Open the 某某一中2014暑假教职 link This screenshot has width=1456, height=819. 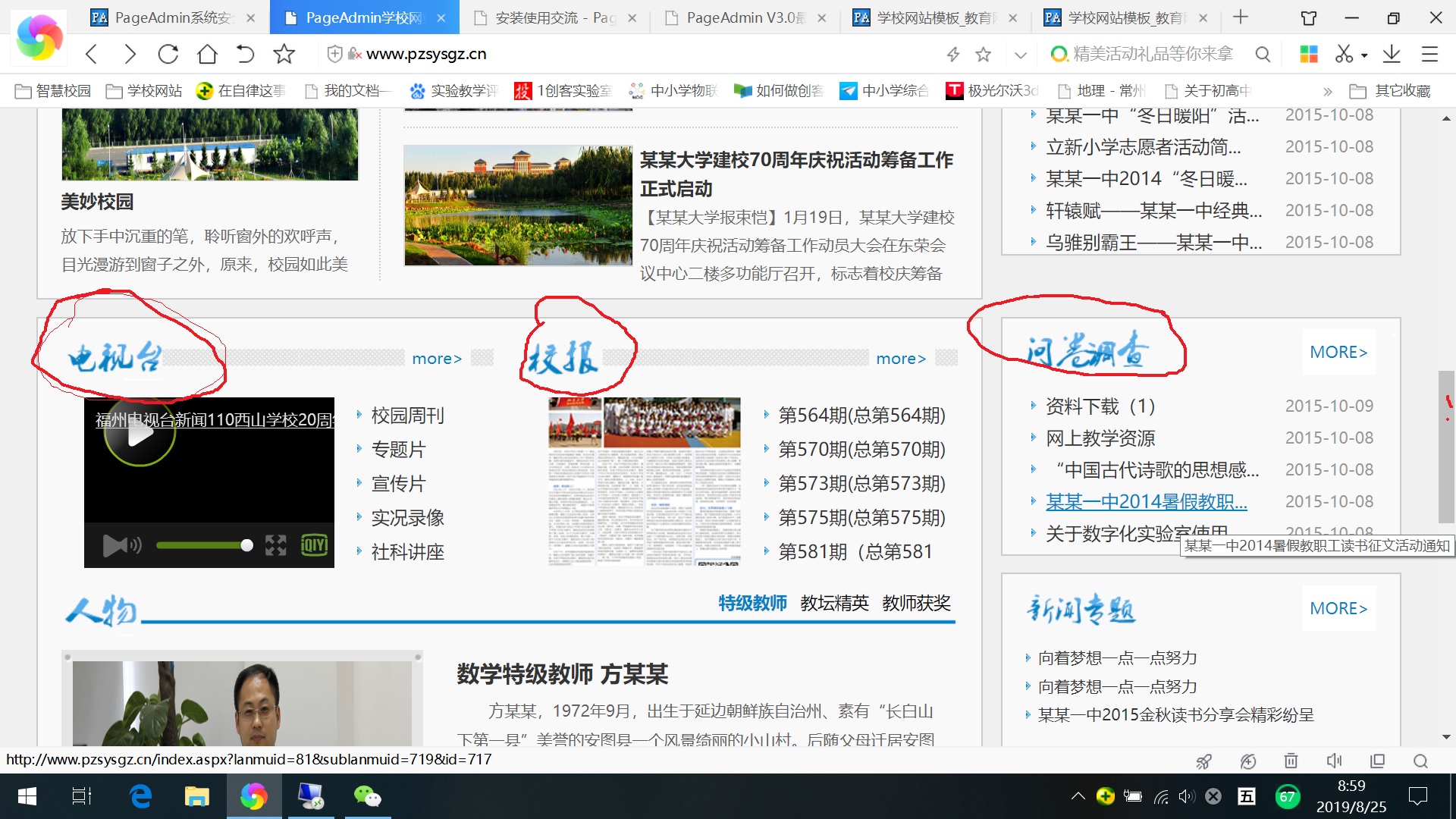[x=1147, y=502]
